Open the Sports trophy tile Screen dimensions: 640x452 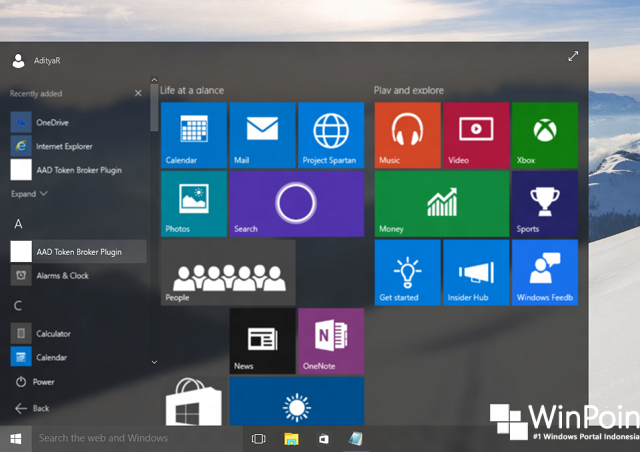(544, 204)
